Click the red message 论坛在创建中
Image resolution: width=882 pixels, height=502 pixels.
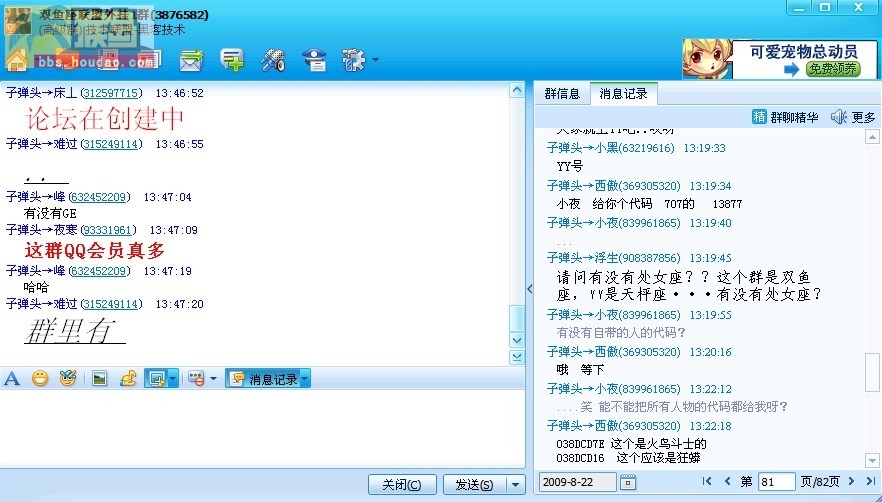tap(105, 118)
